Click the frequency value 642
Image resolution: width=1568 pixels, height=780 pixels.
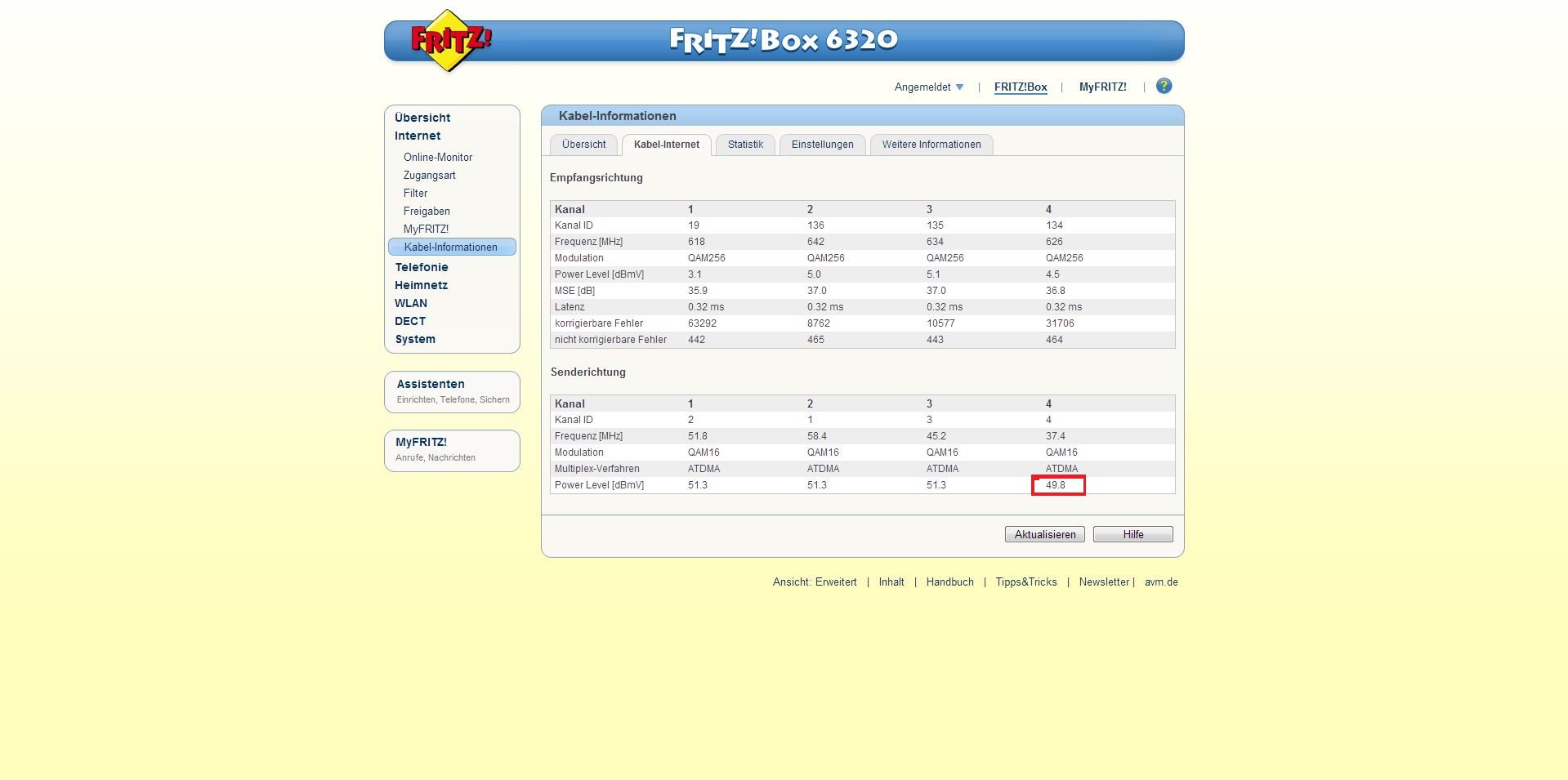point(815,242)
